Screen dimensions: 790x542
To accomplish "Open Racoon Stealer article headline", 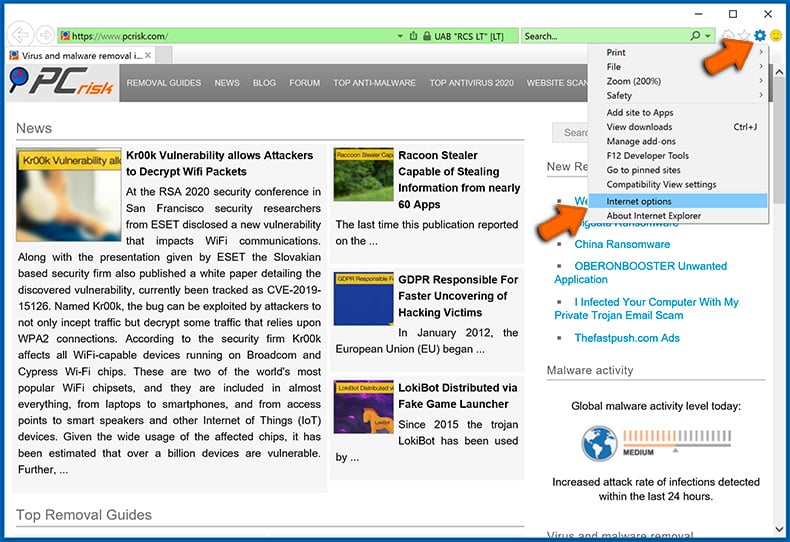I will pyautogui.click(x=459, y=179).
